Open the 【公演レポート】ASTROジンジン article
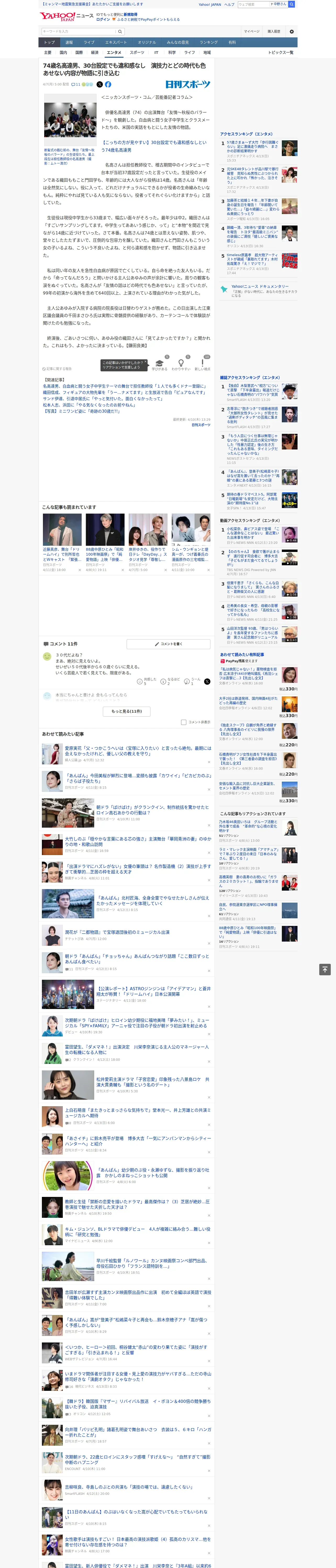 153,991
